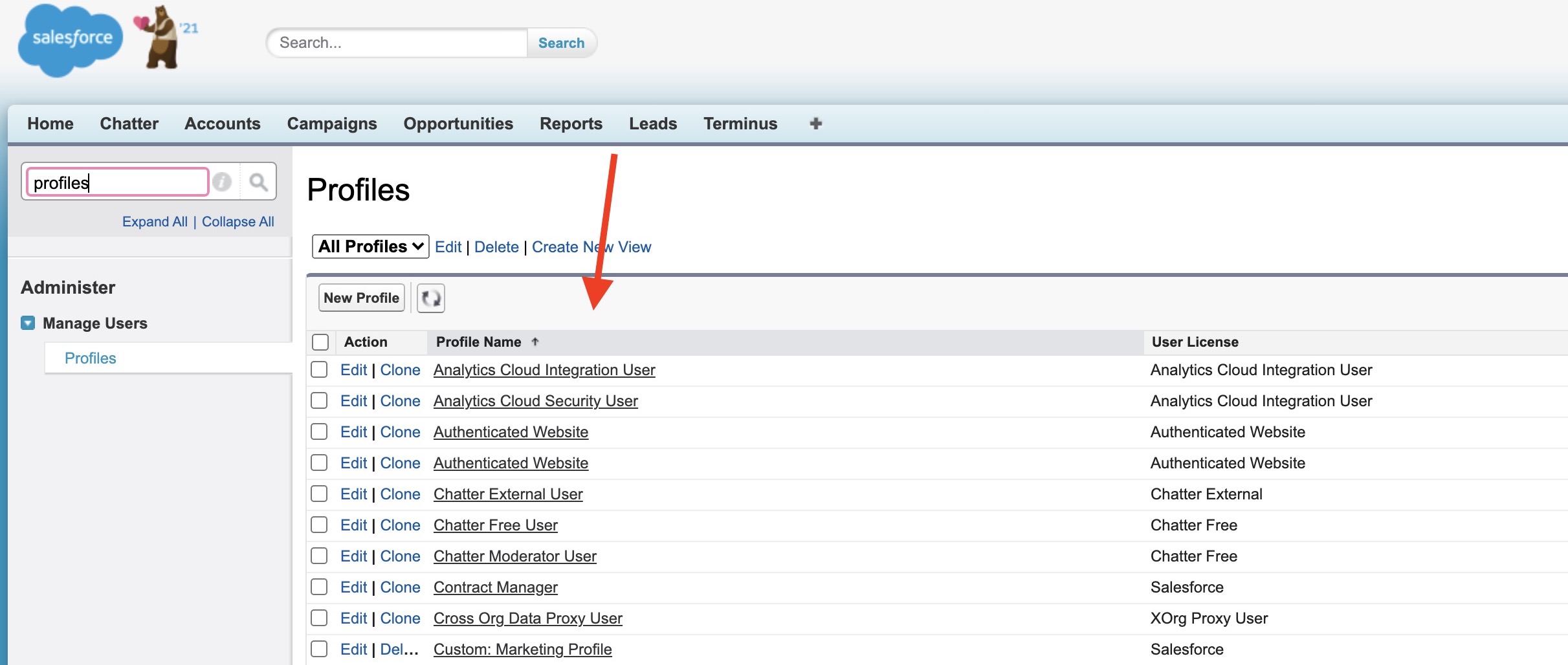Click the Manage Users tree label
Image resolution: width=1568 pixels, height=665 pixels.
click(95, 323)
